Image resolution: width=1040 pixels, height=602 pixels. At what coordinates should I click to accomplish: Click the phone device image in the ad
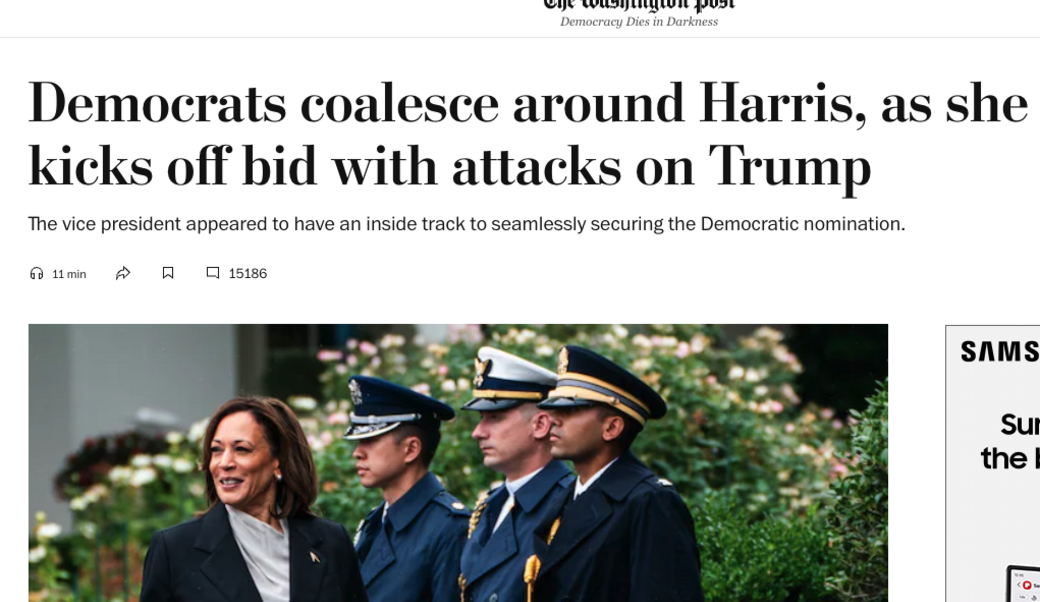pyautogui.click(x=1023, y=583)
